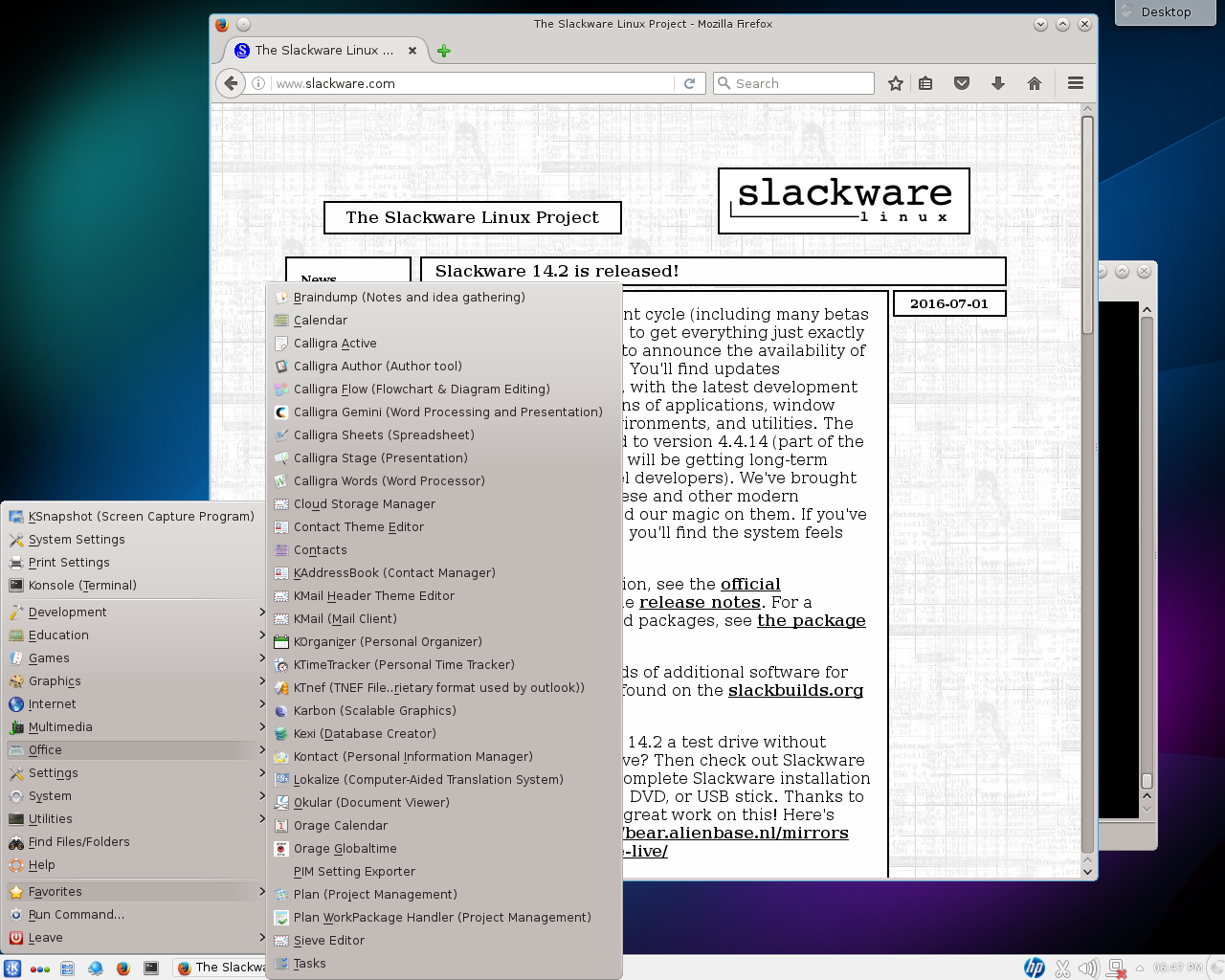
Task: Switch to The Slackware Linux tab
Action: [x=325, y=50]
